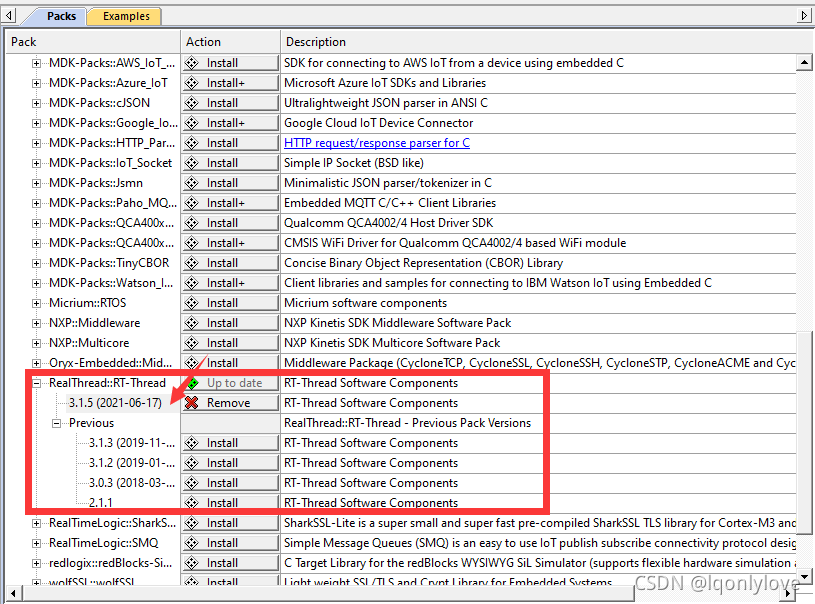Click the diamond icon in SharkSSL row
Image resolution: width=815 pixels, height=604 pixels.
click(192, 523)
